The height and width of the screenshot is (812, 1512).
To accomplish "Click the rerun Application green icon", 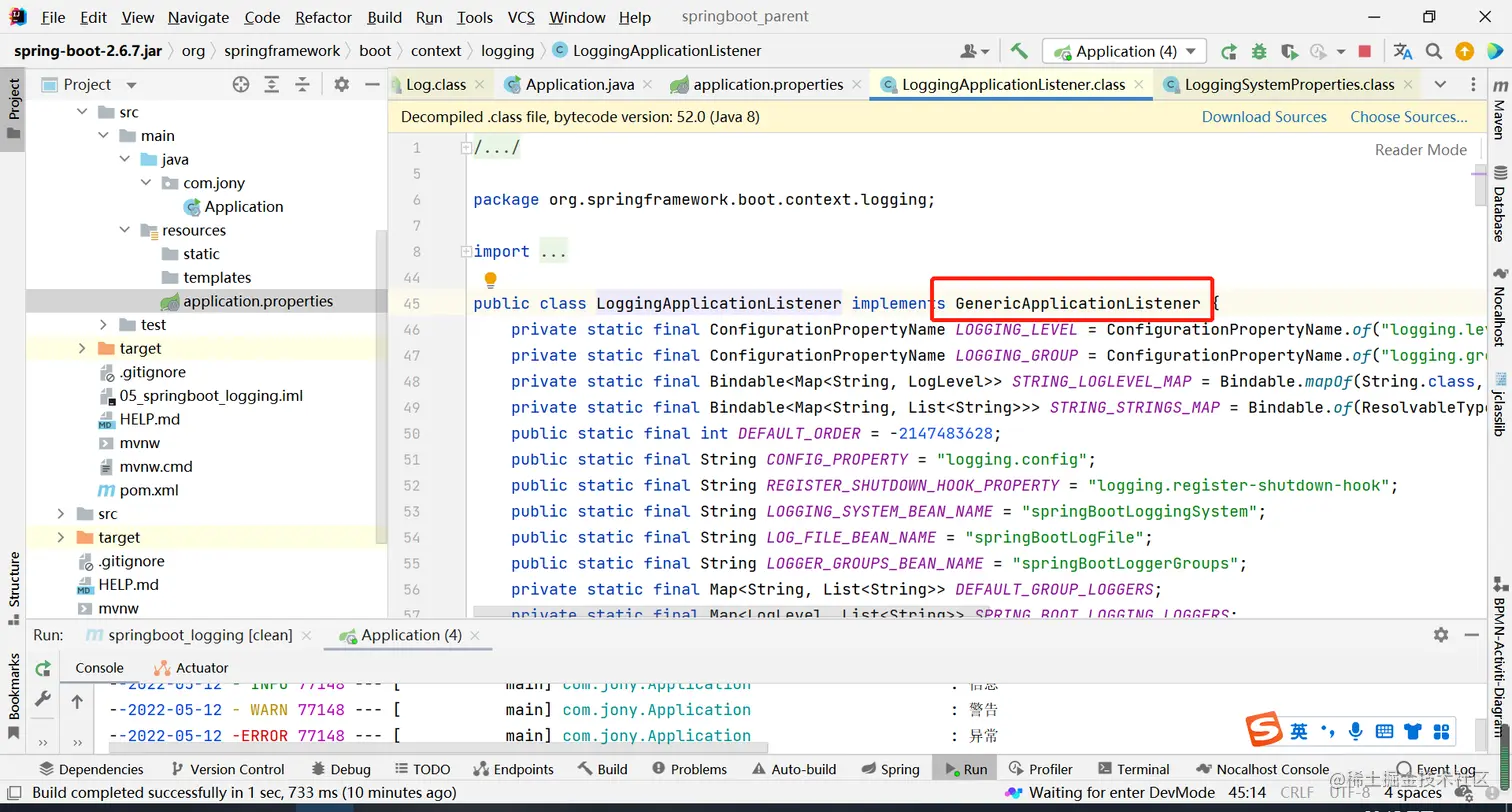I will point(1229,51).
